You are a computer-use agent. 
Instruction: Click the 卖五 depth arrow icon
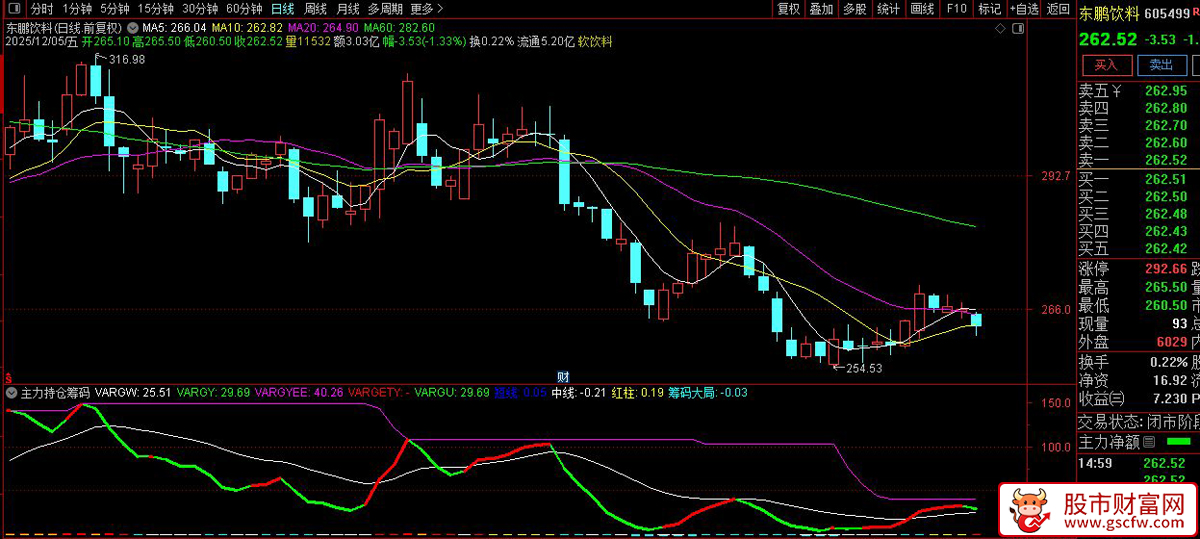point(1118,90)
